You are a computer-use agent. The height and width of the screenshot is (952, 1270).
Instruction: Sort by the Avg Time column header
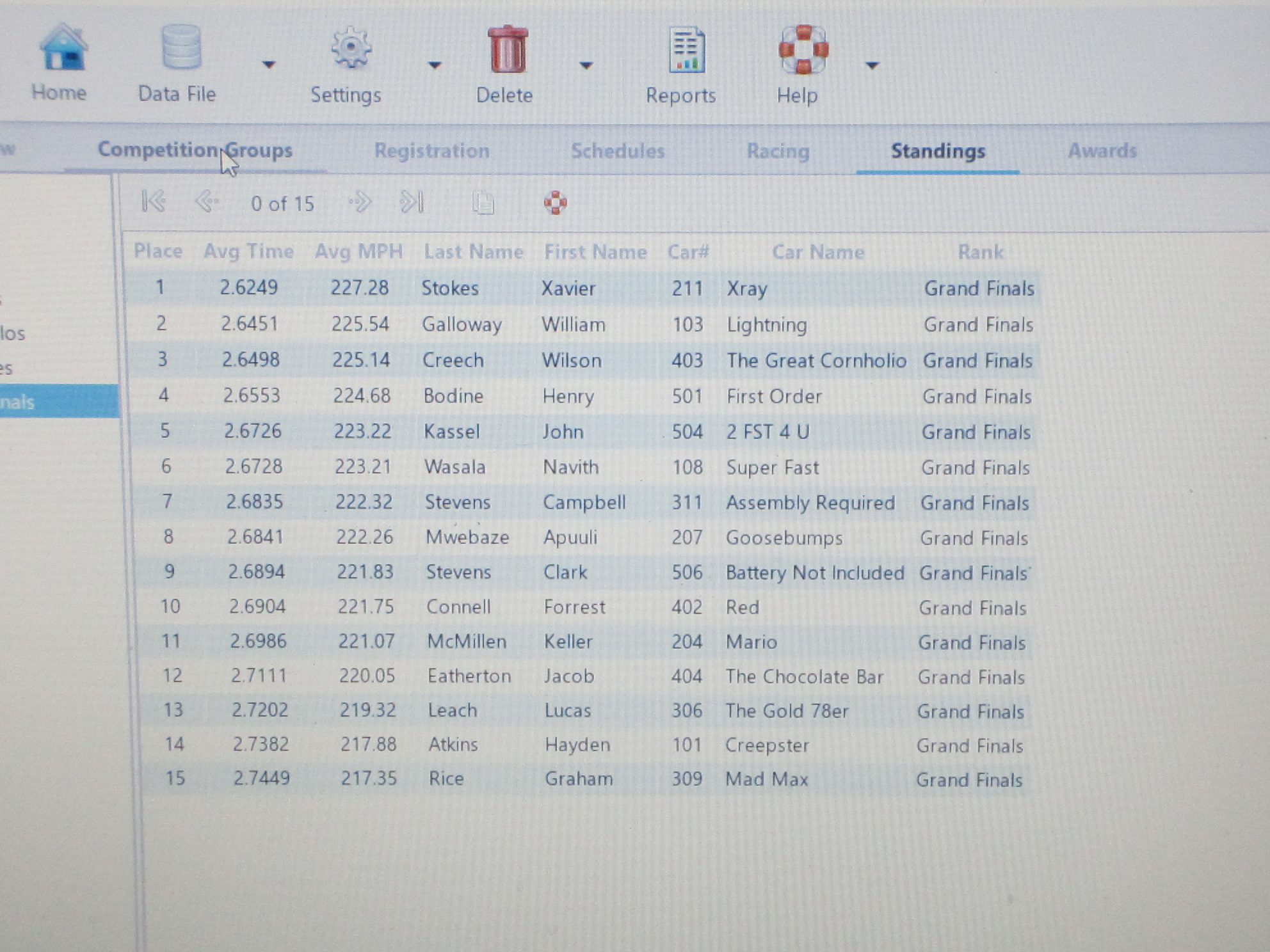(248, 251)
